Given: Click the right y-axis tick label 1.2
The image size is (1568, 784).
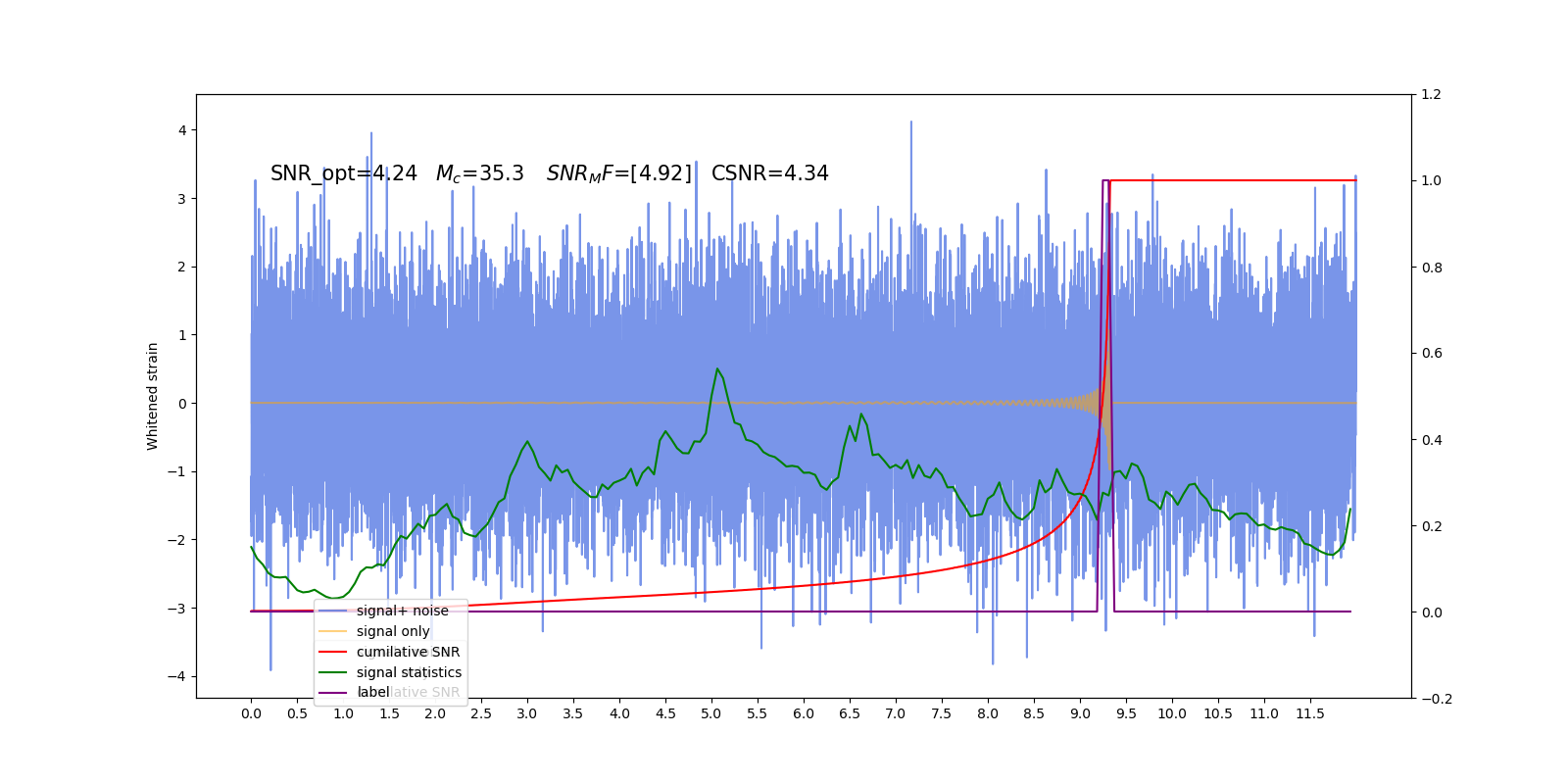Looking at the screenshot, I should coord(1432,95).
